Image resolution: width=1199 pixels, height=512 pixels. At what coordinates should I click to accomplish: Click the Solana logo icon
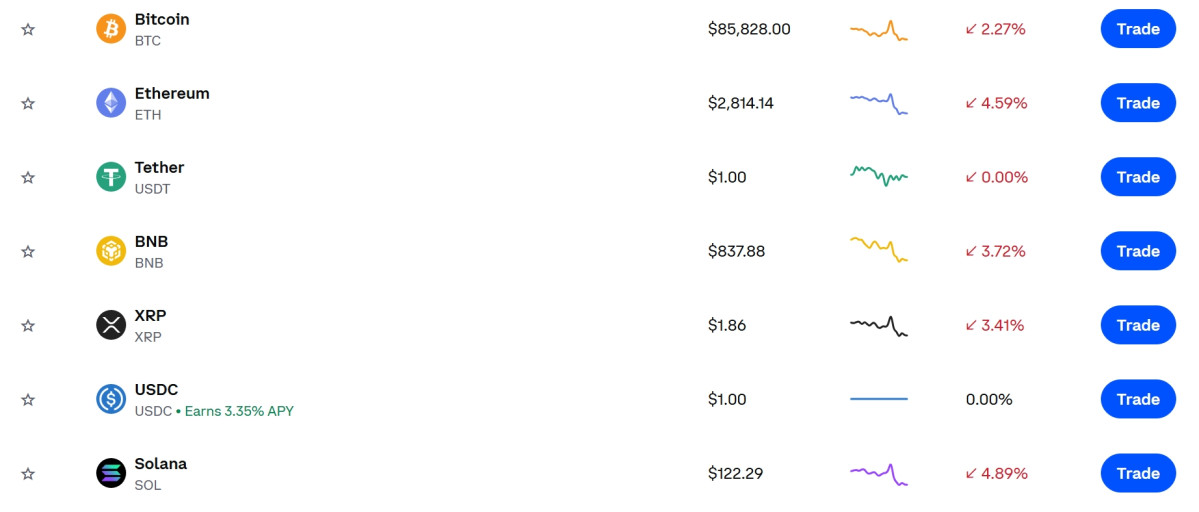tap(111, 473)
